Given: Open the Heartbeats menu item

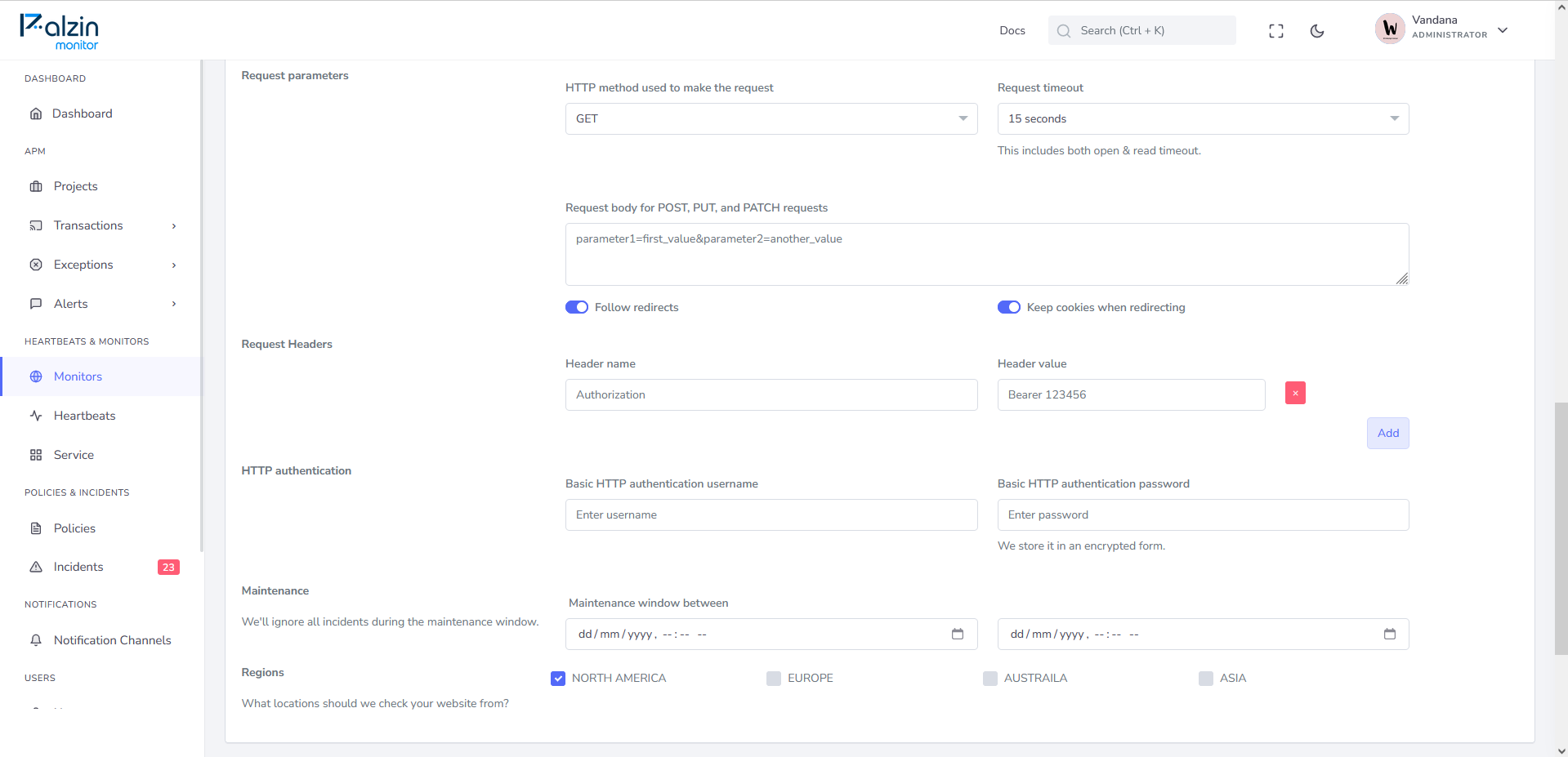Looking at the screenshot, I should (x=101, y=416).
